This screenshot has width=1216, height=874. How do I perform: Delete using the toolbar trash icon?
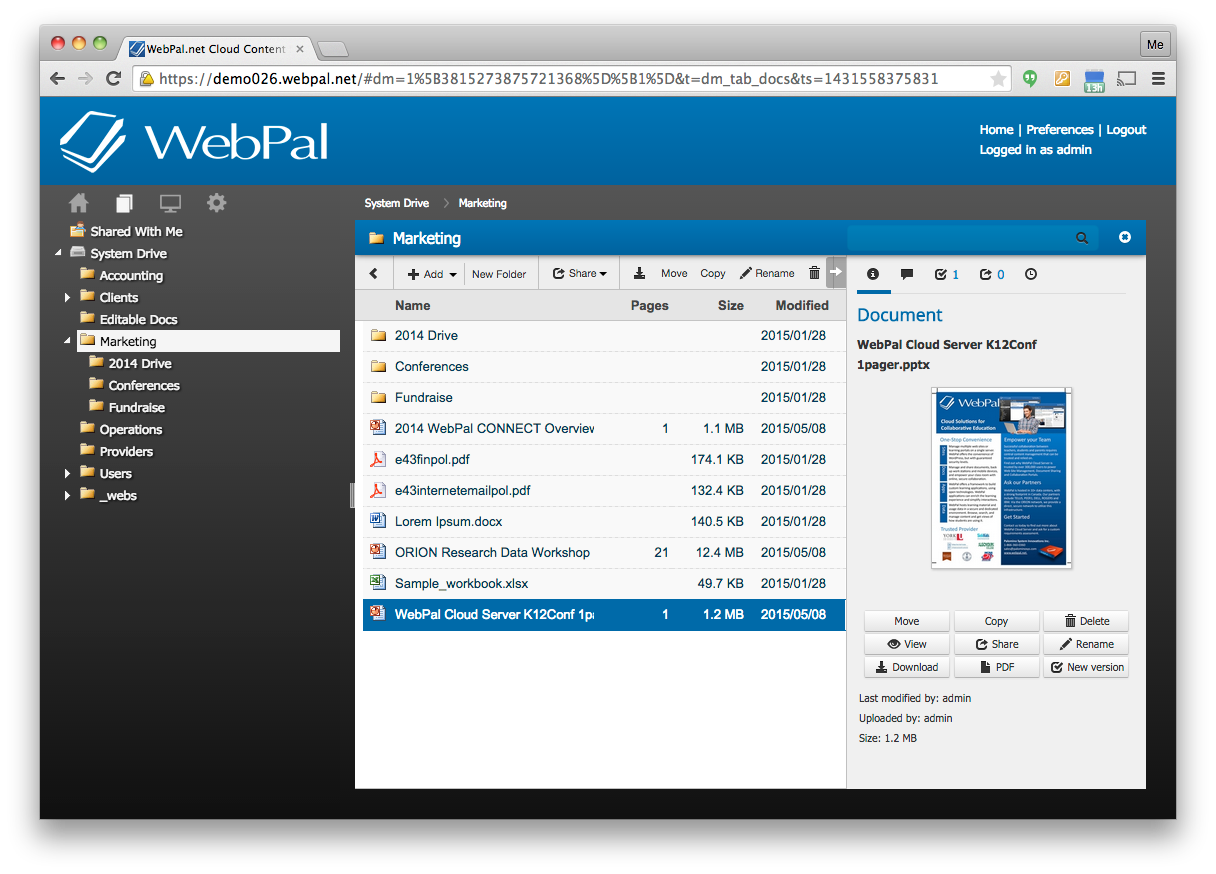pos(814,273)
